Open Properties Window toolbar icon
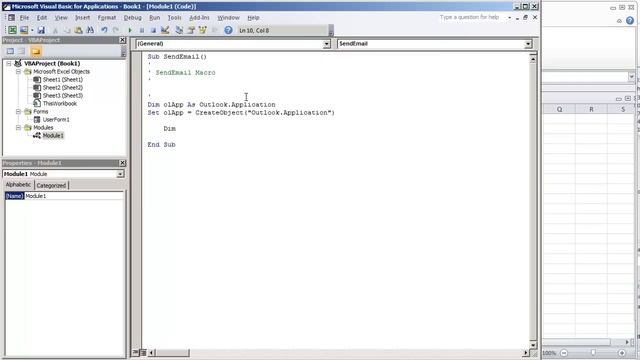This screenshot has height=360, width=640. (191, 30)
